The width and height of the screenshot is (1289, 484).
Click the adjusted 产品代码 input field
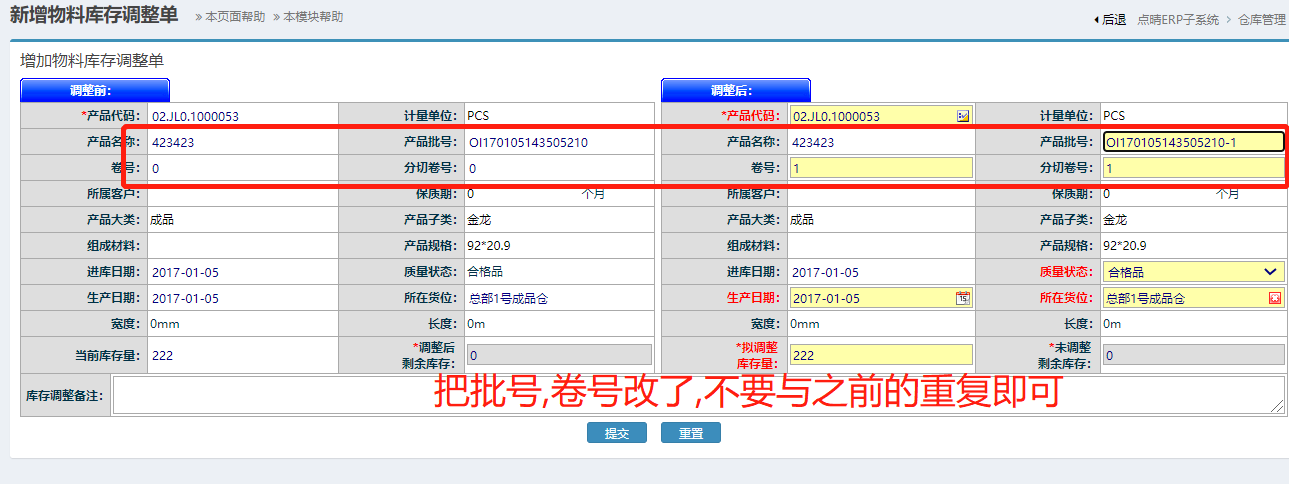click(x=872, y=116)
